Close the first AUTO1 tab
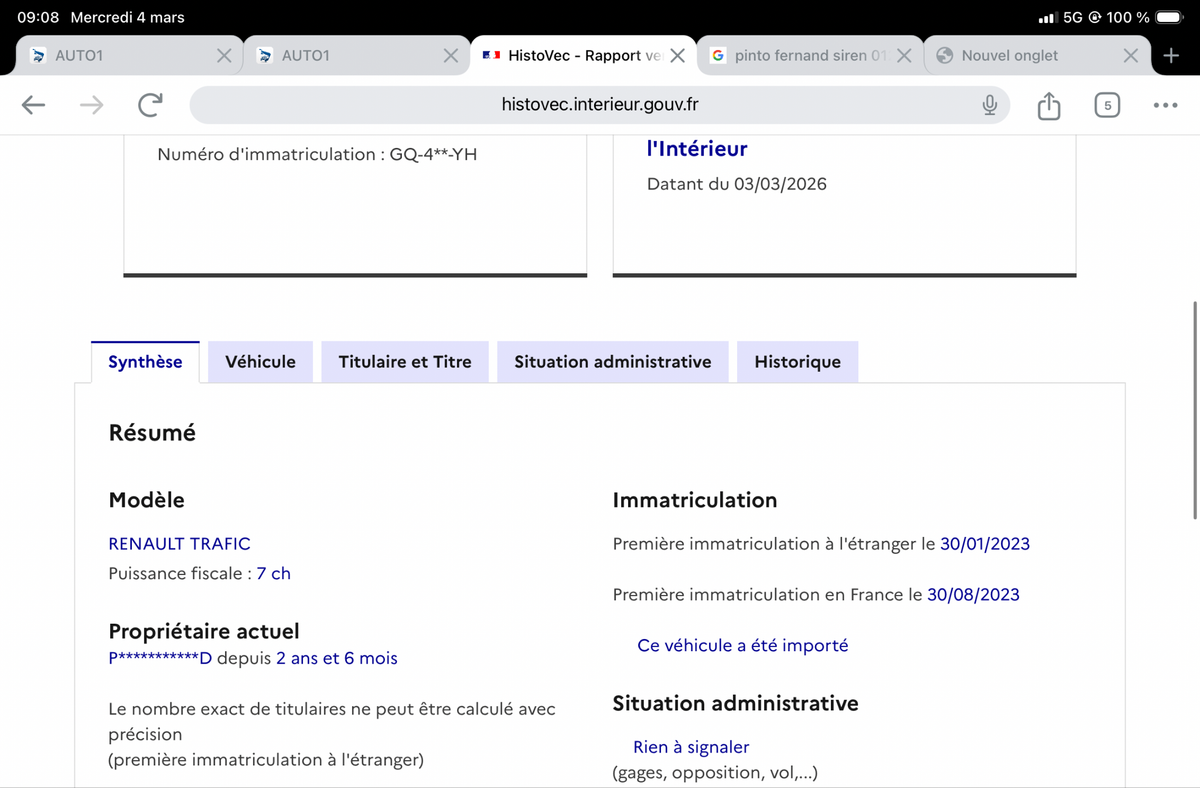 (225, 56)
